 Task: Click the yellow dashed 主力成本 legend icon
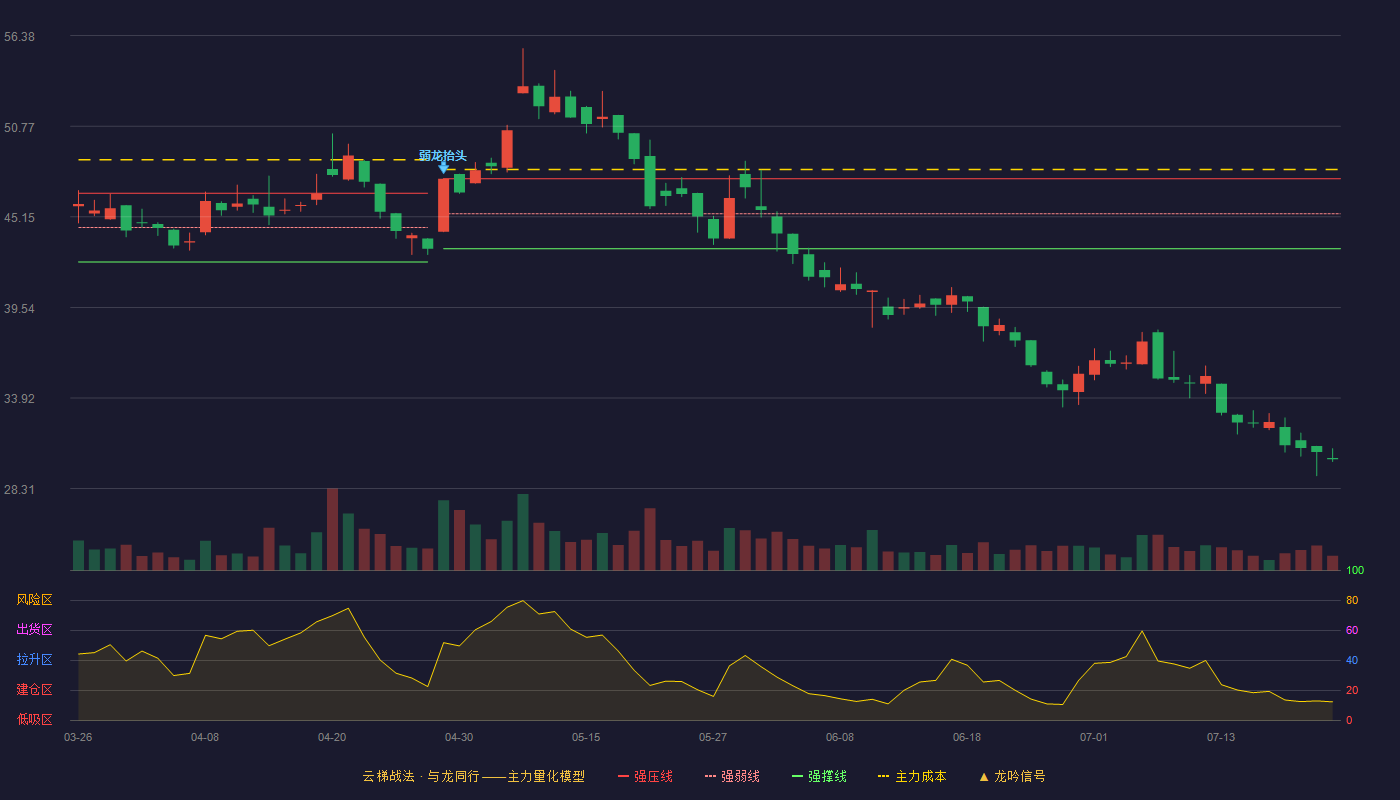884,777
